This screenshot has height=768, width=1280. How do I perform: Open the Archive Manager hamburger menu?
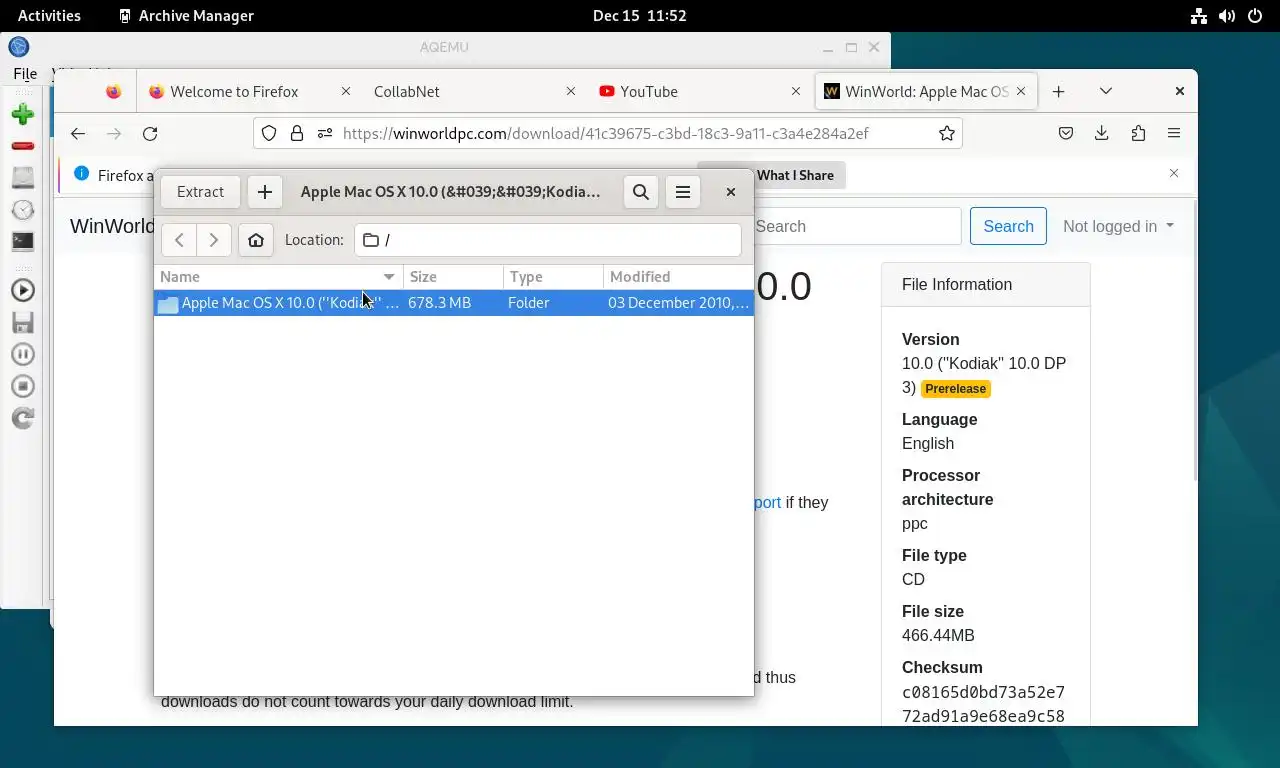tap(683, 192)
